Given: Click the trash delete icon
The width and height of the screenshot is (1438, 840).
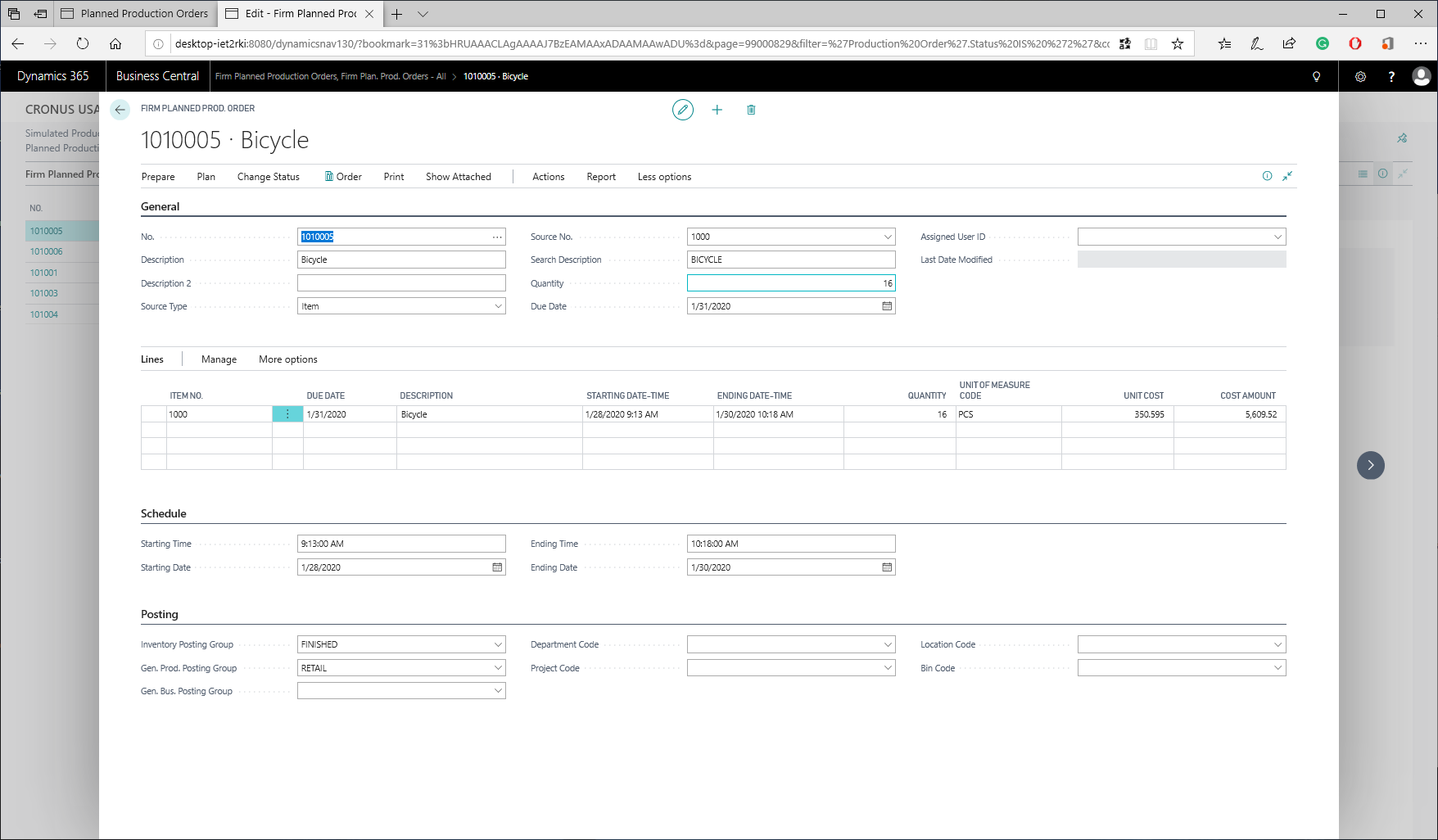Looking at the screenshot, I should 751,110.
